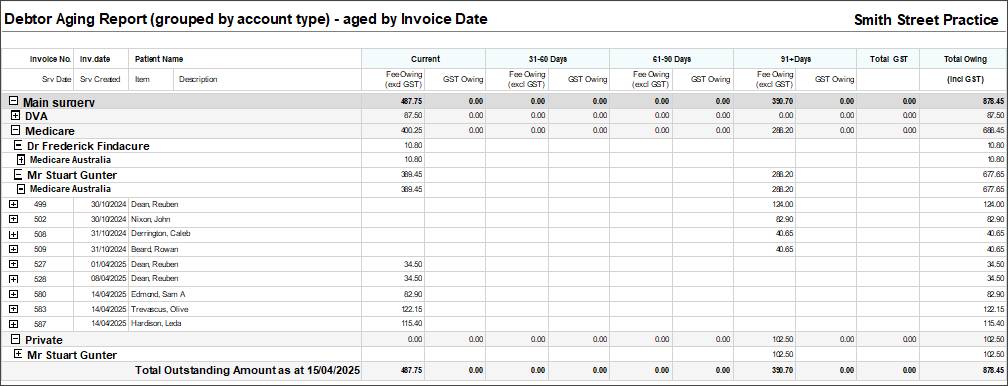
Task: Collapse Mr Stuart Gunter under Medicare
Action: click(18, 174)
